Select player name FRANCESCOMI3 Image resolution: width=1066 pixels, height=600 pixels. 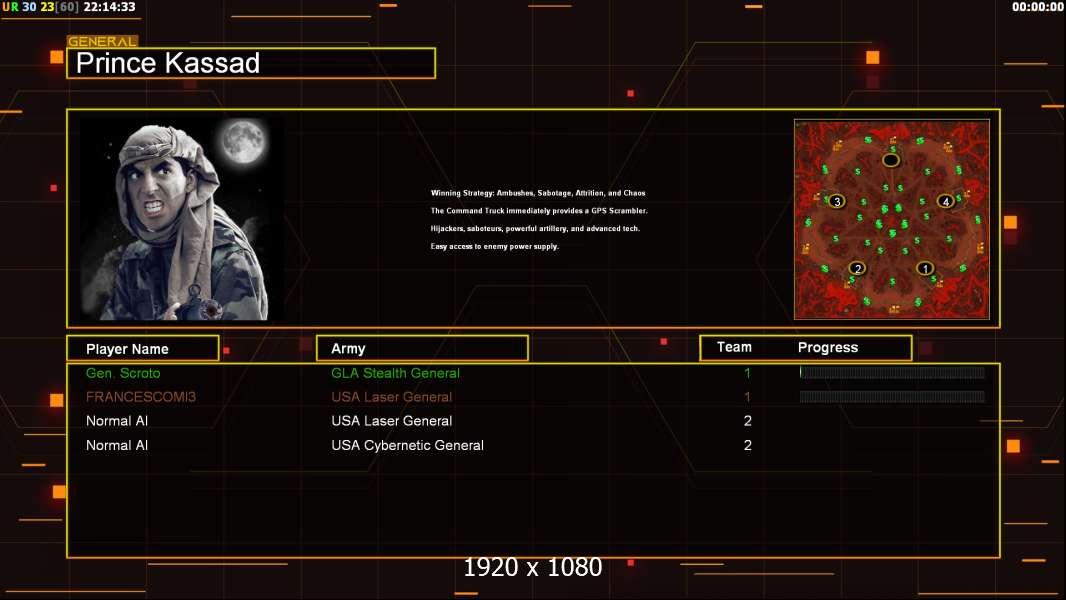coord(141,397)
